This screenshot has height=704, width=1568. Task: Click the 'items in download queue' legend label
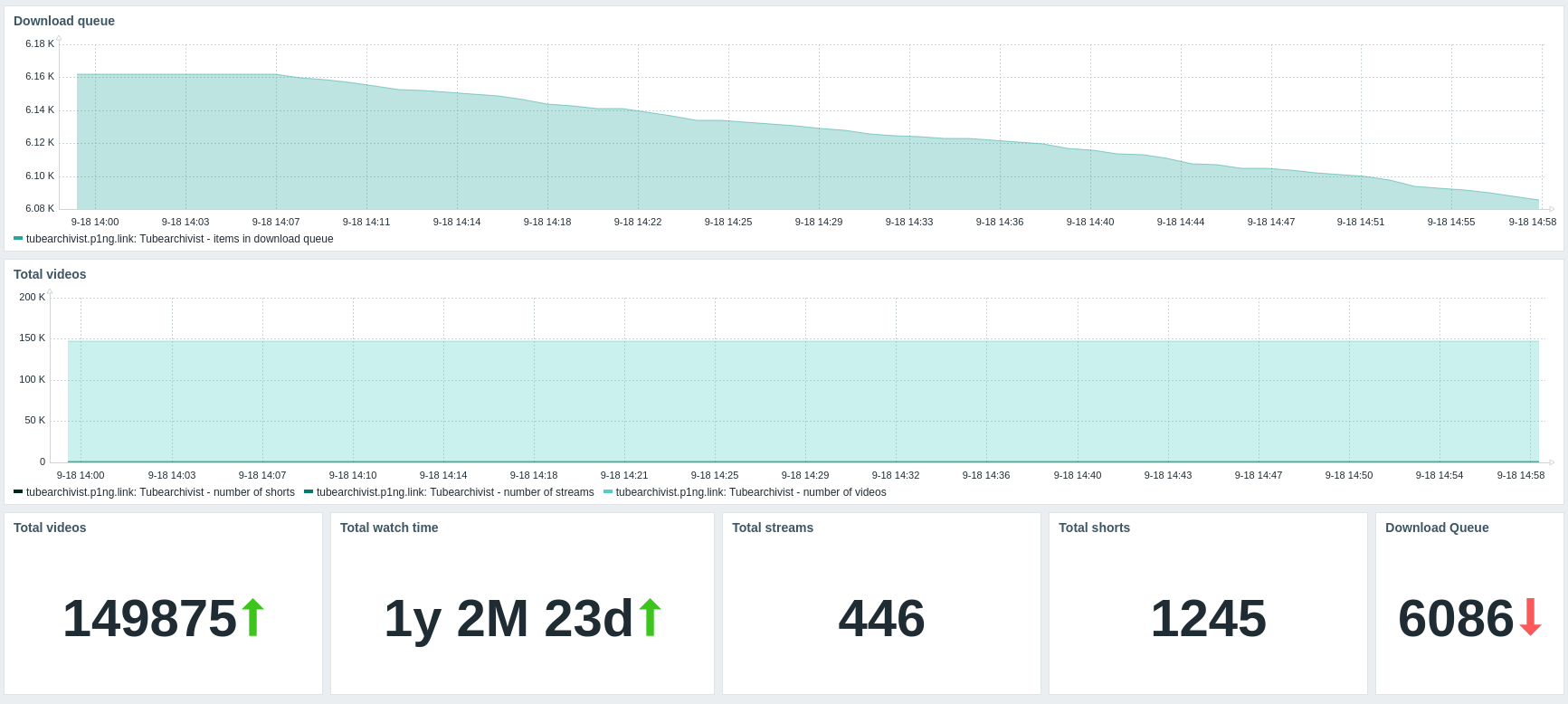(180, 239)
